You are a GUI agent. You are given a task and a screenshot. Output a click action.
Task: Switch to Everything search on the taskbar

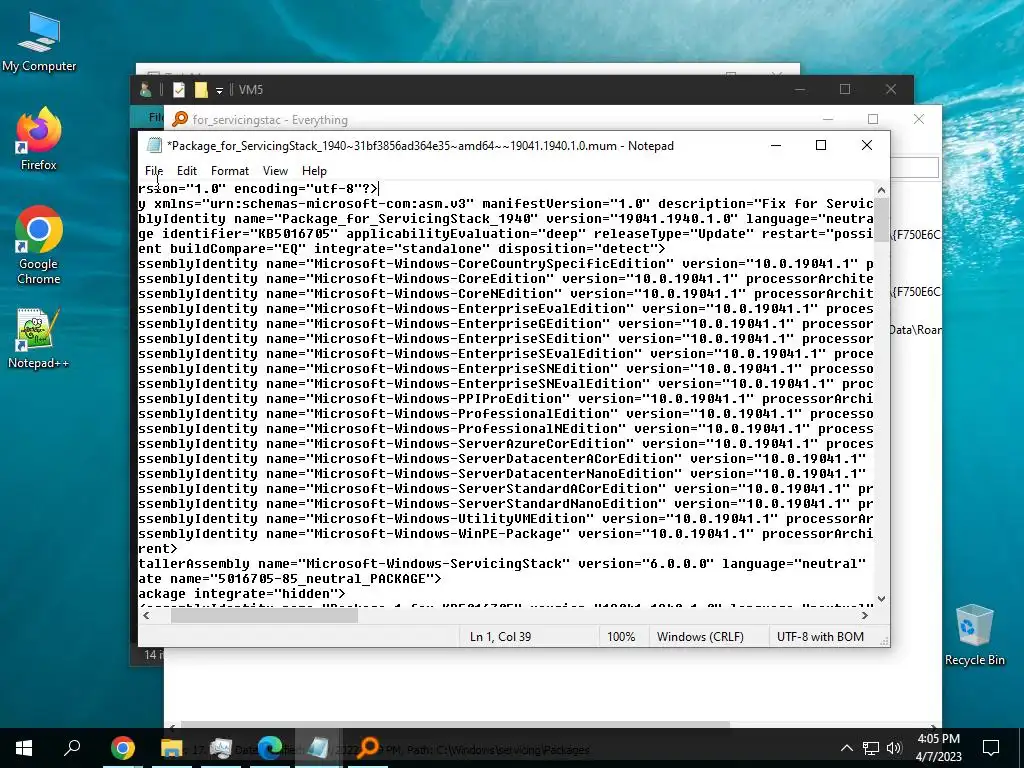pyautogui.click(x=368, y=748)
